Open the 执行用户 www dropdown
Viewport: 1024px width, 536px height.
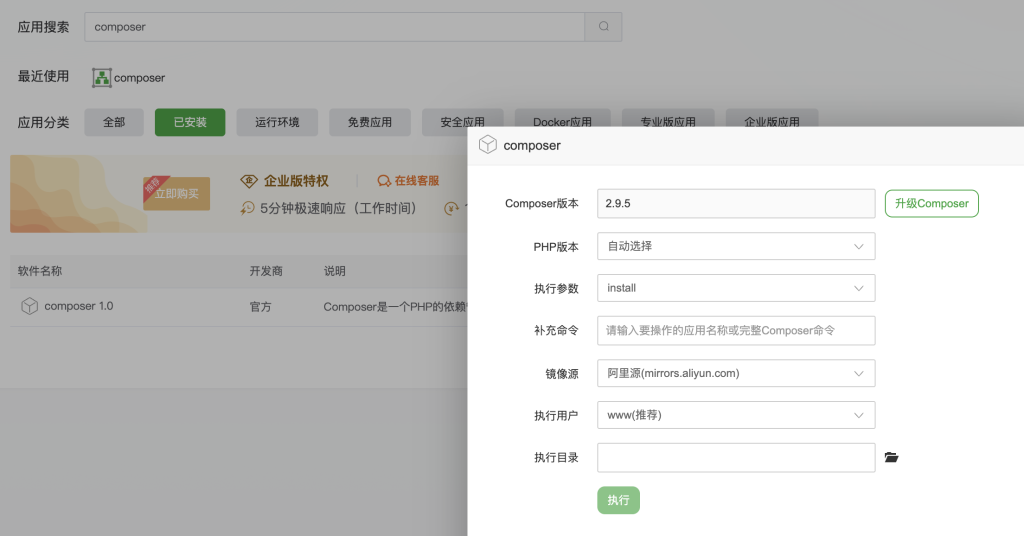[x=736, y=415]
